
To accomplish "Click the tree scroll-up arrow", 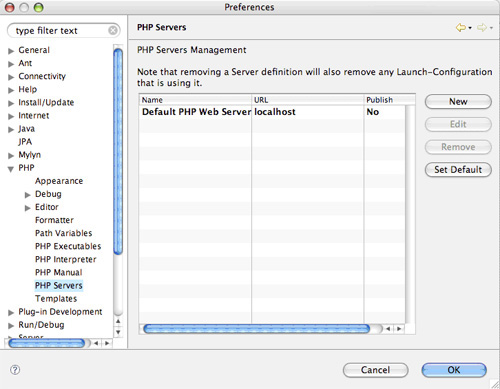I will pyautogui.click(x=118, y=321).
